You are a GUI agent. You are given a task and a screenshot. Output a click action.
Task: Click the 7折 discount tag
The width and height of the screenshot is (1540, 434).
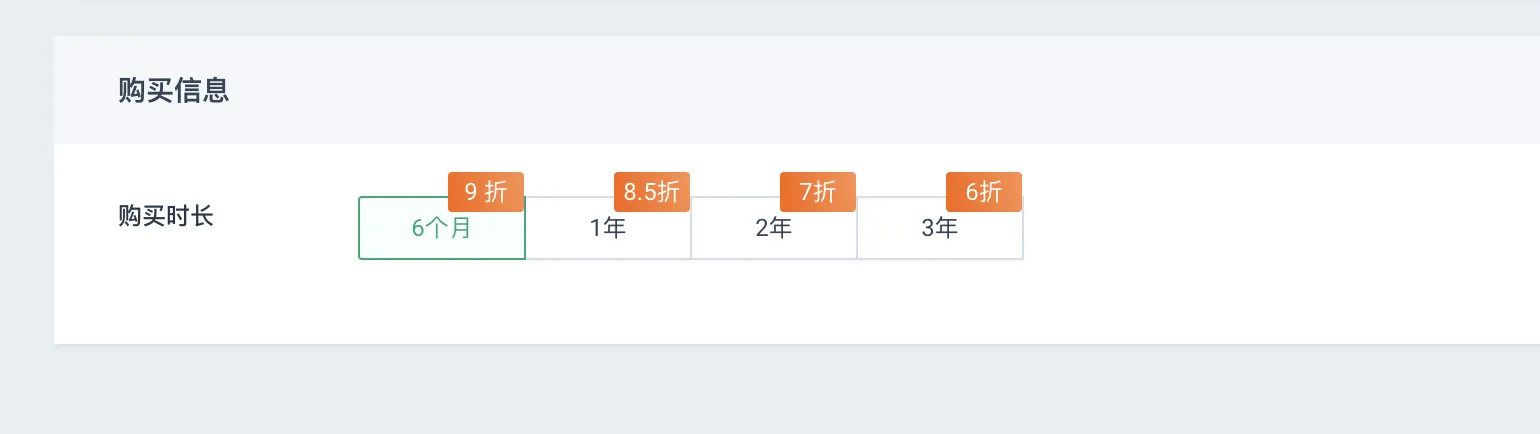(x=818, y=192)
